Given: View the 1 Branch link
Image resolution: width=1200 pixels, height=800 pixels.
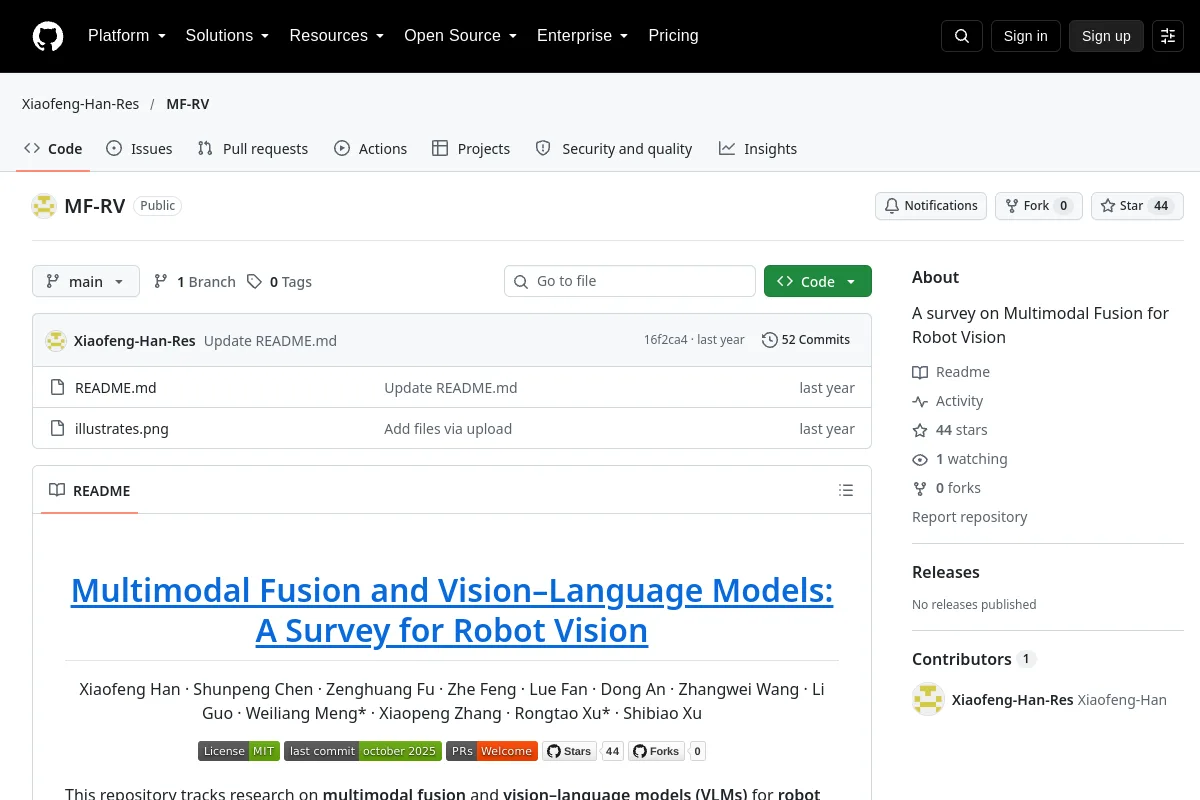Looking at the screenshot, I should point(195,282).
